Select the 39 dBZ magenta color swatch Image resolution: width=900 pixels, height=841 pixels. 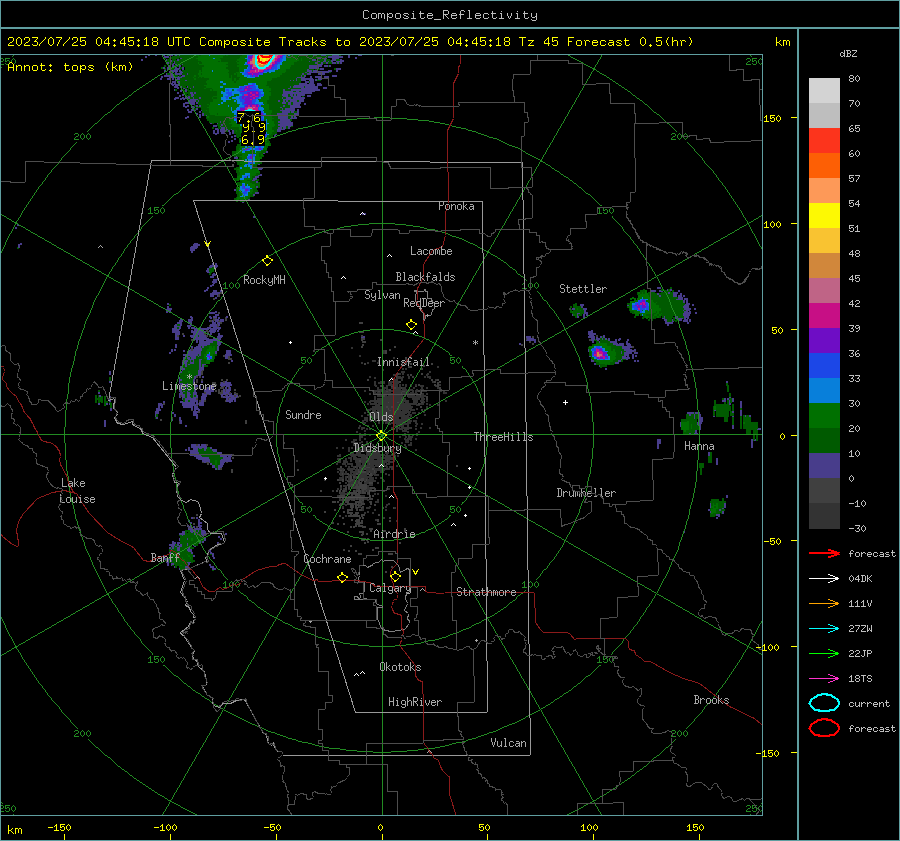click(824, 315)
